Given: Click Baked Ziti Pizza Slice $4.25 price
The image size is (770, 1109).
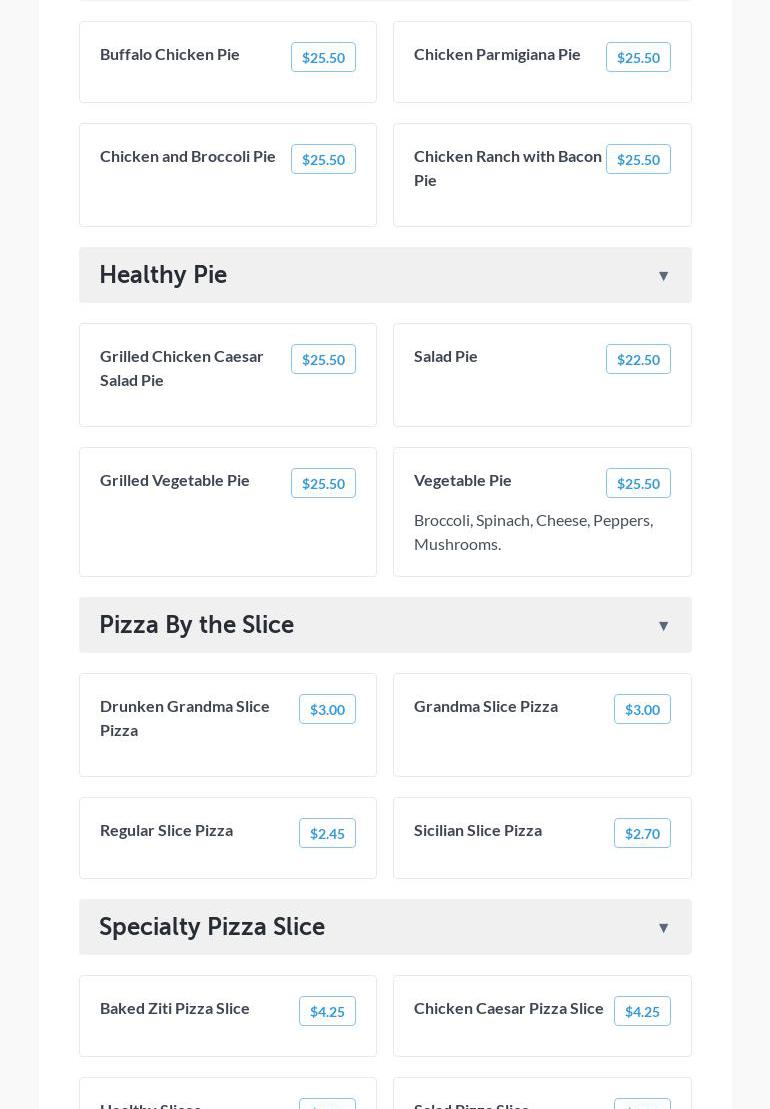Looking at the screenshot, I should 327,1012.
